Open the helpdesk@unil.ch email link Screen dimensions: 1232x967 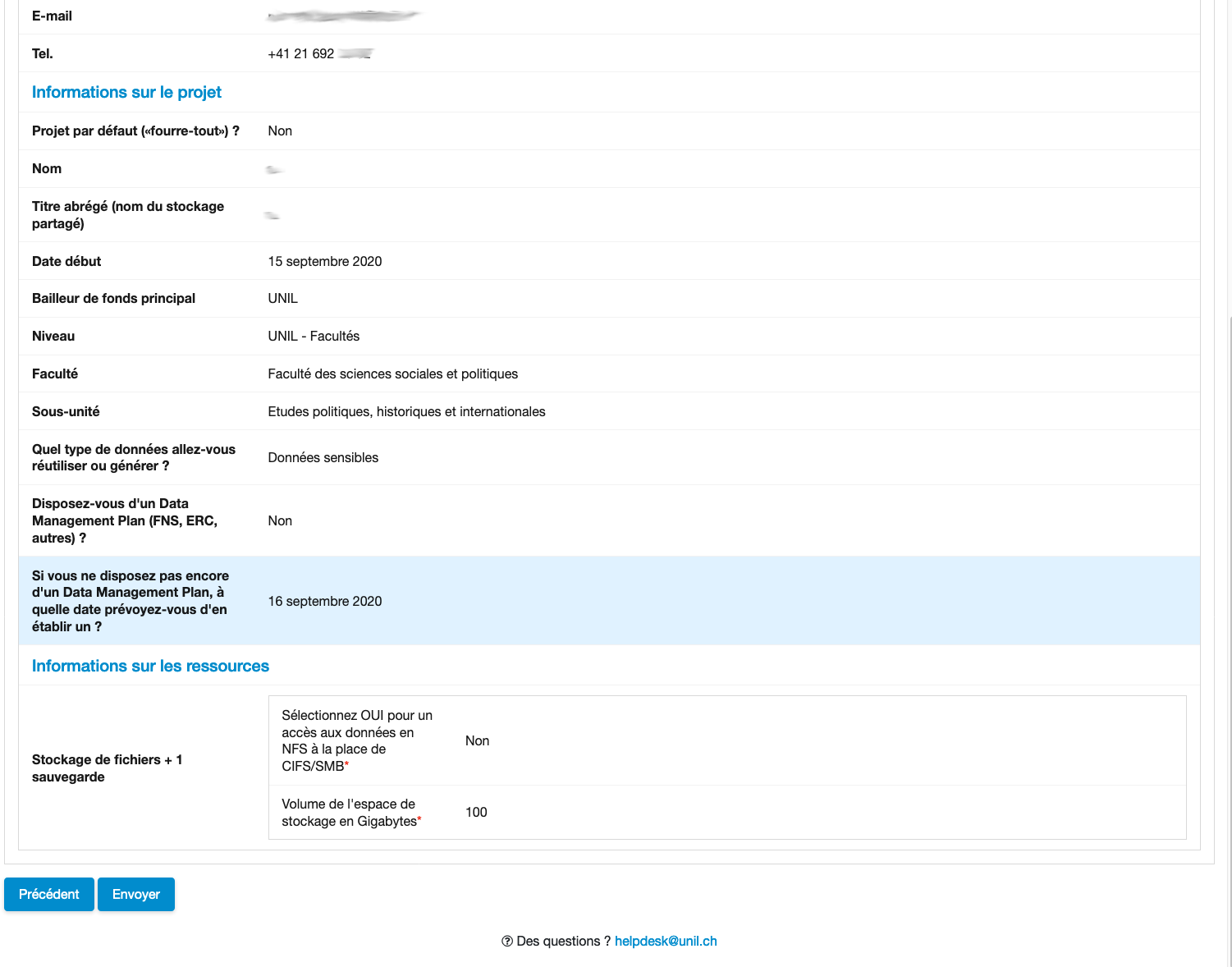[666, 941]
